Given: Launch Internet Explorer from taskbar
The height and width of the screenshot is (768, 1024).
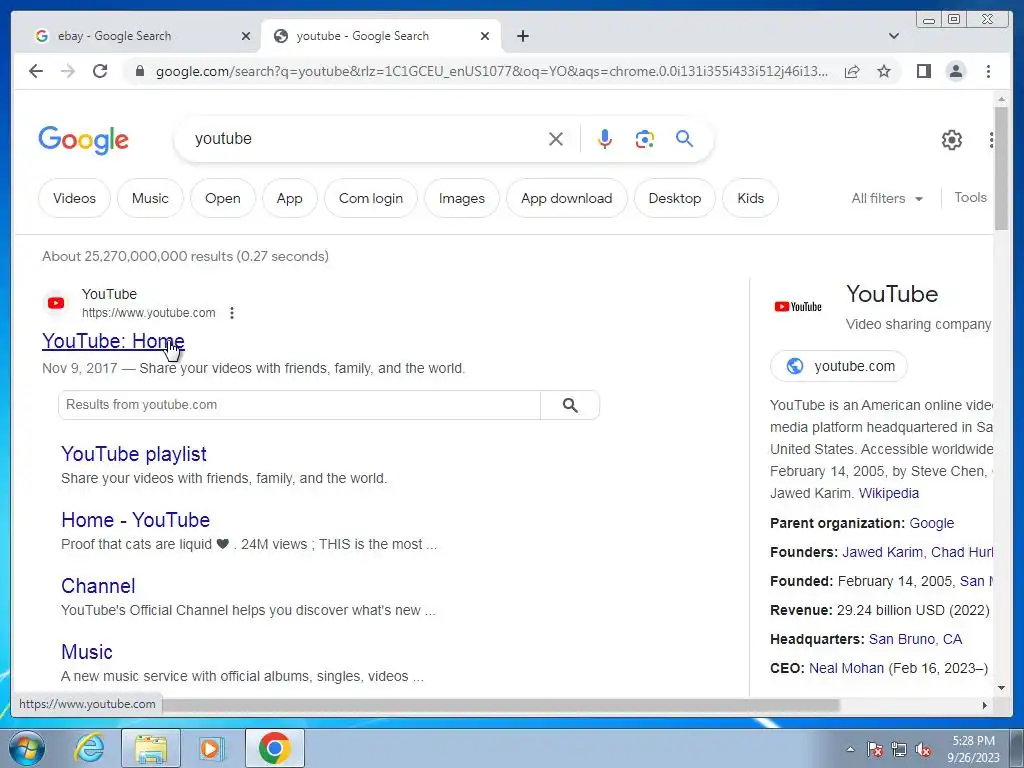Looking at the screenshot, I should point(89,748).
